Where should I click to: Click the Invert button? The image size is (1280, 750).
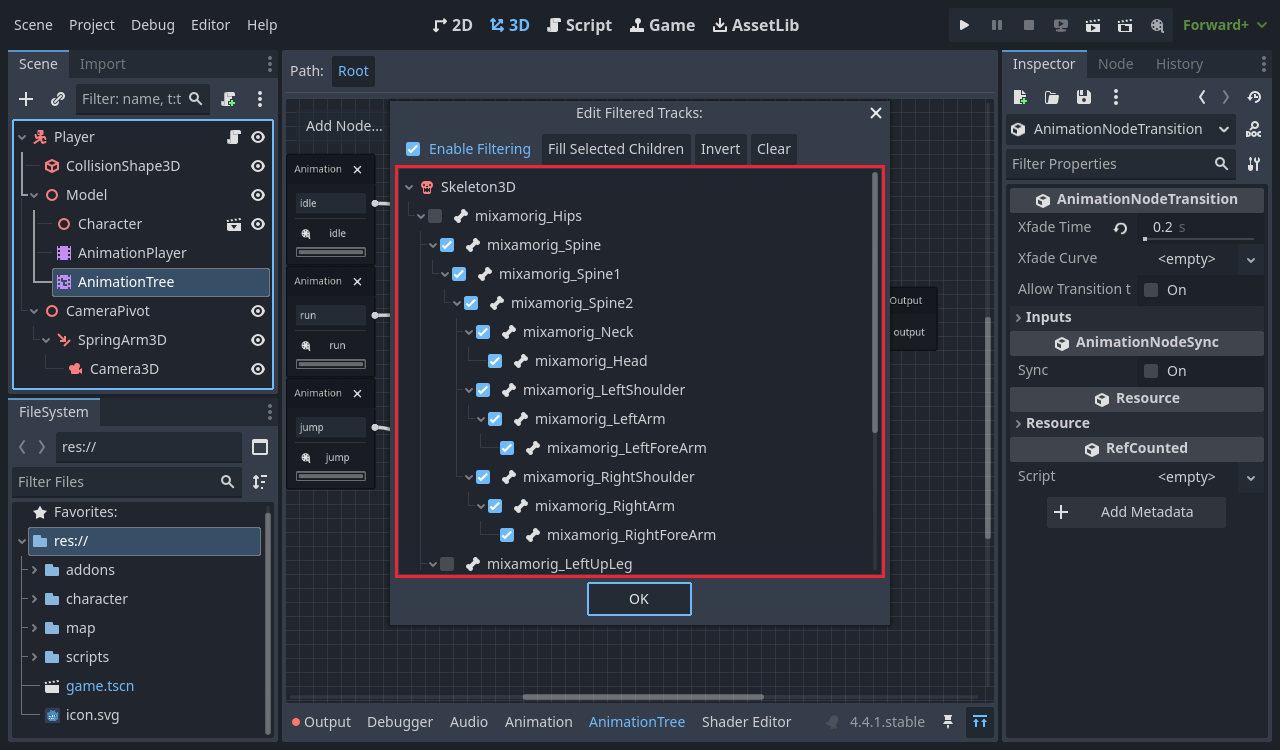(x=720, y=149)
